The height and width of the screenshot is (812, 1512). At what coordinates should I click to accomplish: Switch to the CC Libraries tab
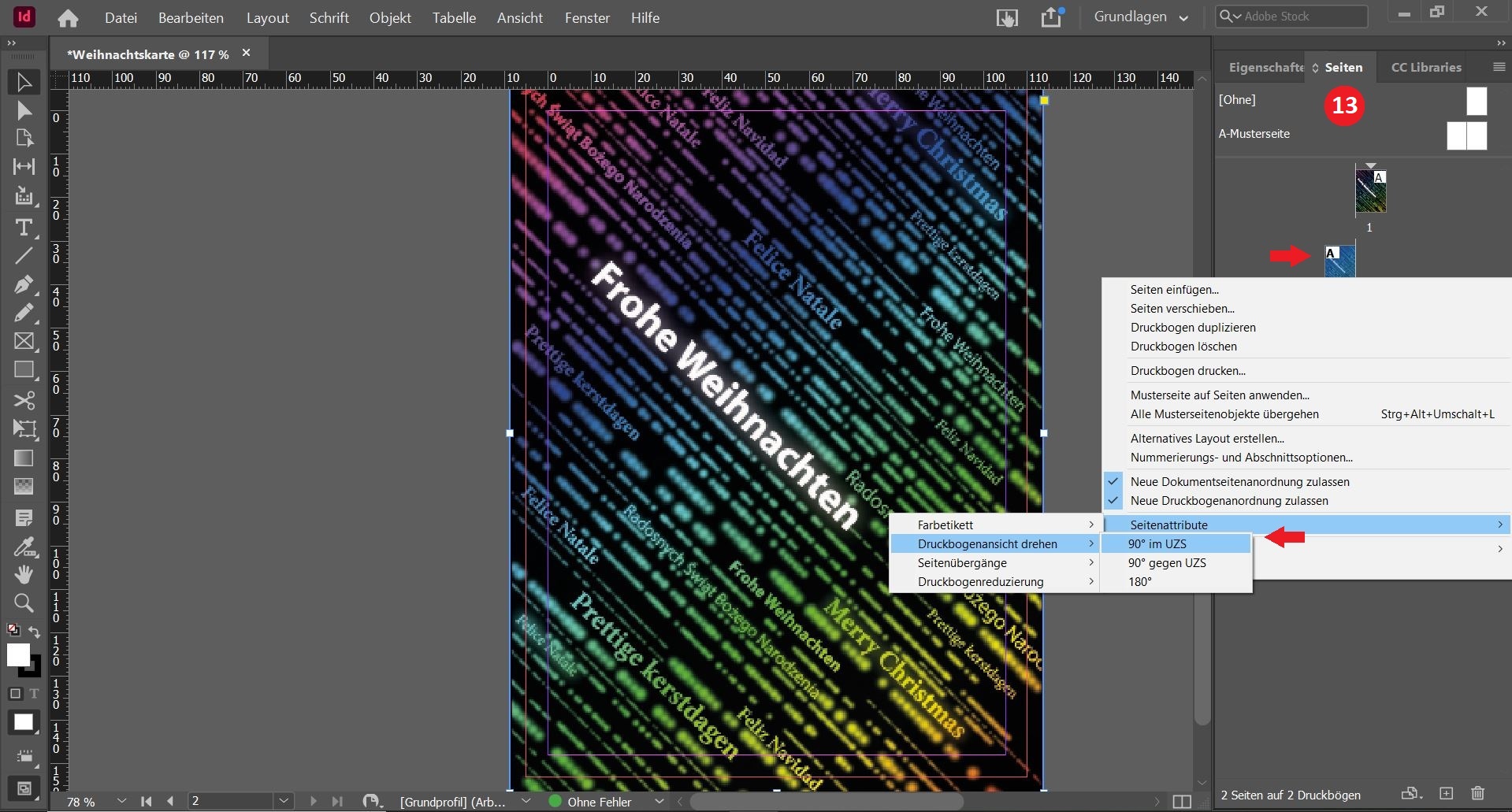(x=1425, y=67)
